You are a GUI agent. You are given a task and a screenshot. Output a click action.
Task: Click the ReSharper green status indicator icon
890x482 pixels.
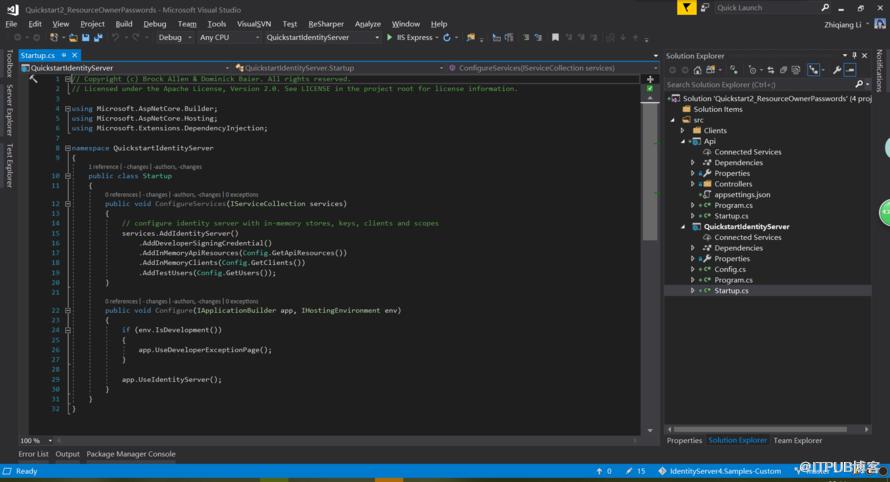pyautogui.click(x=650, y=89)
